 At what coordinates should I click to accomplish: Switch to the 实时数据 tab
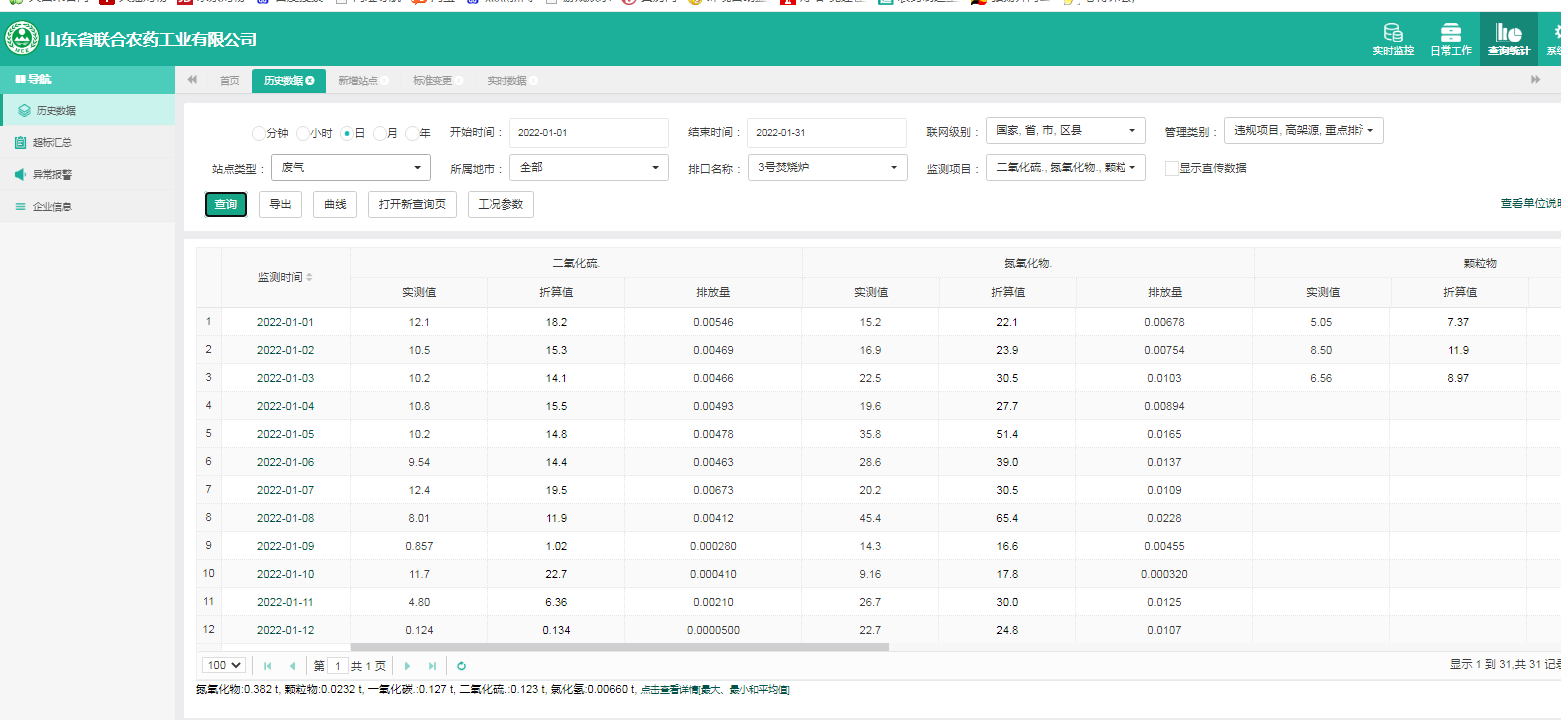coord(507,81)
